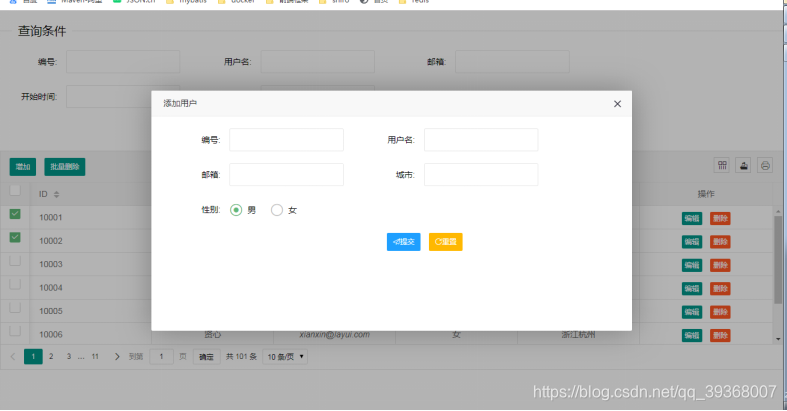The image size is (787, 411).
Task: Click 删除 for row 10002
Action: tap(720, 242)
